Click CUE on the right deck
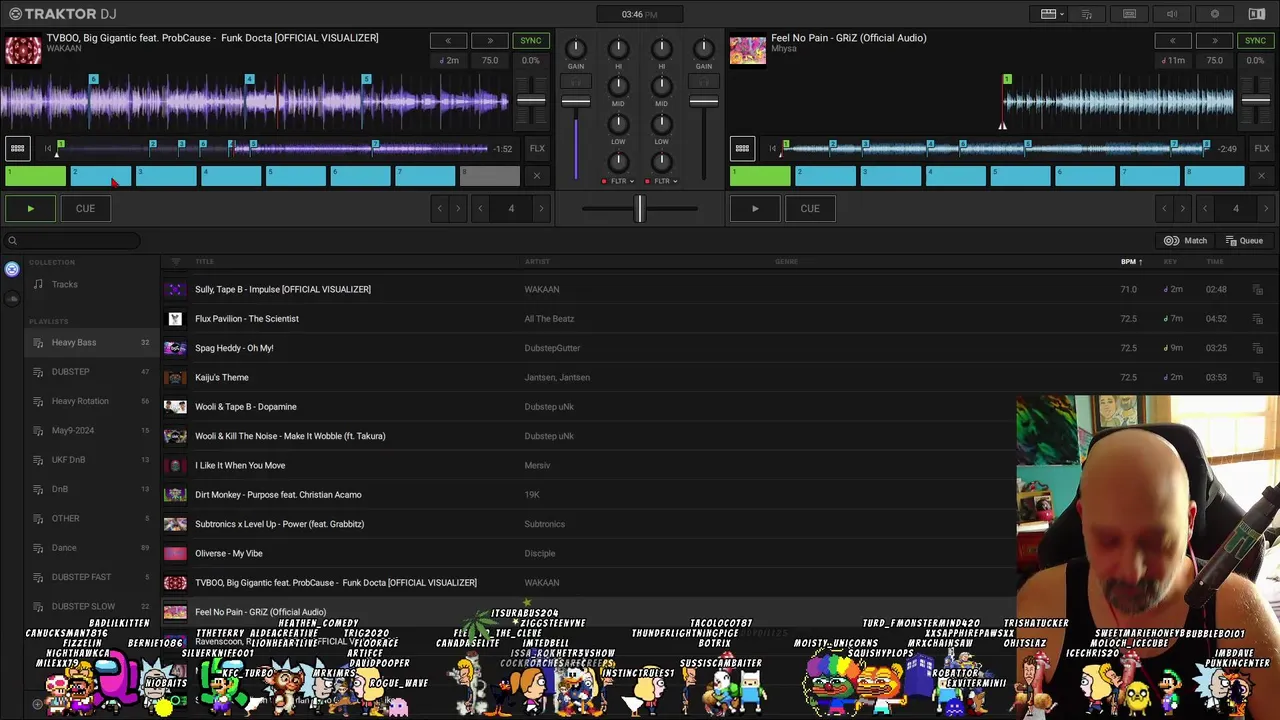 pyautogui.click(x=810, y=208)
